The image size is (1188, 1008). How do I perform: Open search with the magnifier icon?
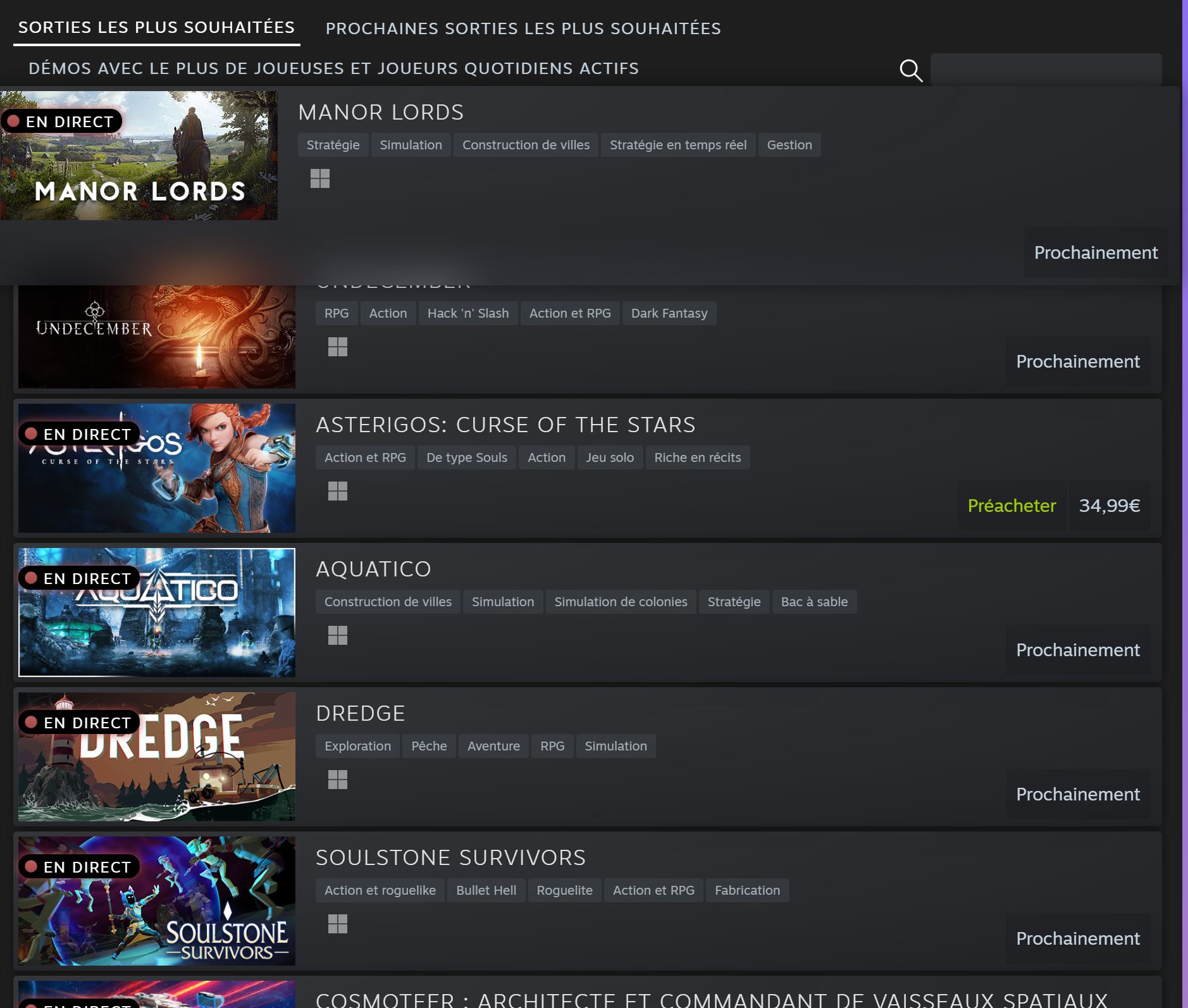click(911, 70)
